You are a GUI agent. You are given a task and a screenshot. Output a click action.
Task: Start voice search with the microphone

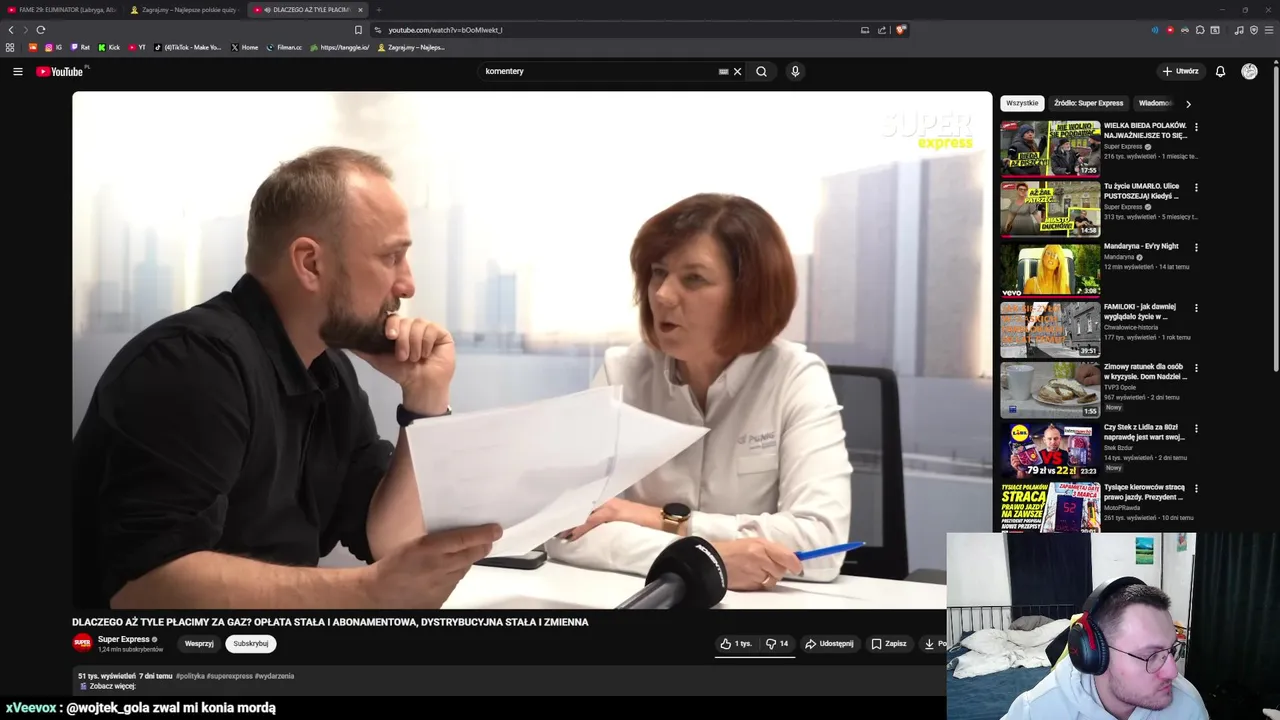point(795,71)
